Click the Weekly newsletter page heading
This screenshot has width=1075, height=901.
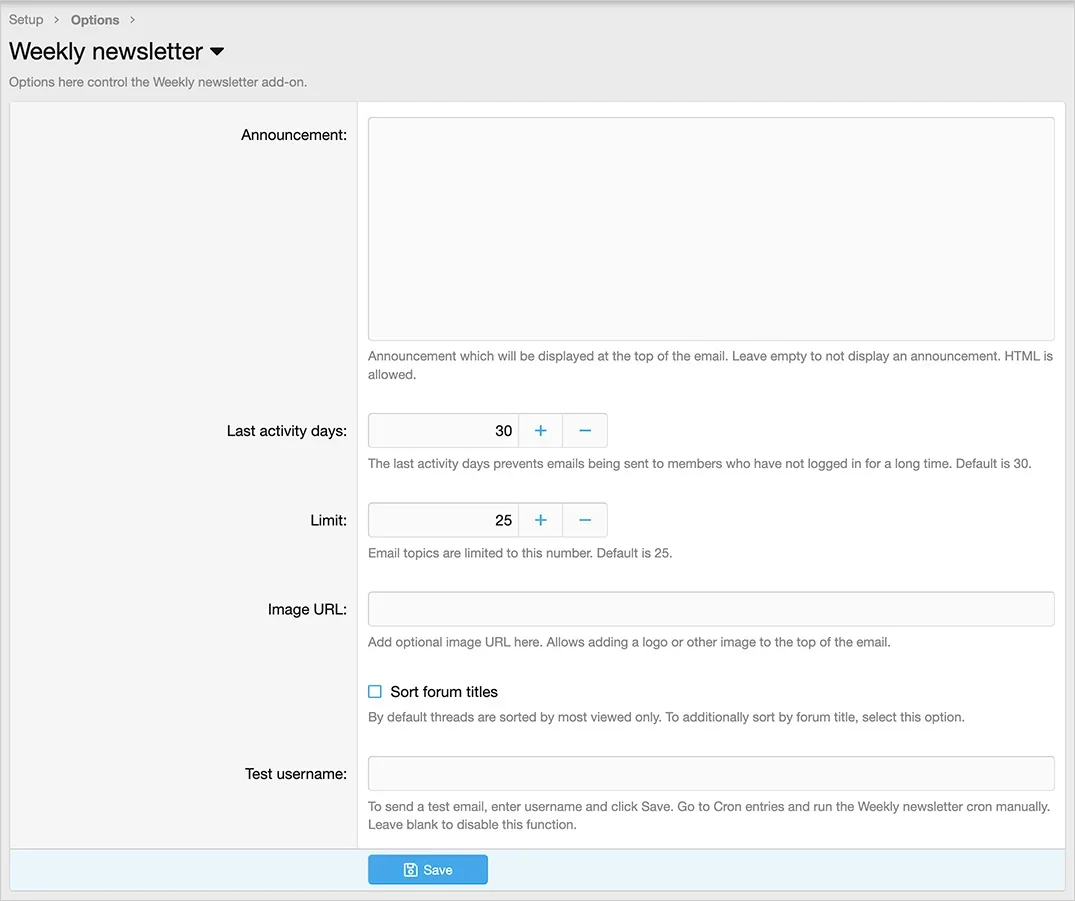click(106, 52)
